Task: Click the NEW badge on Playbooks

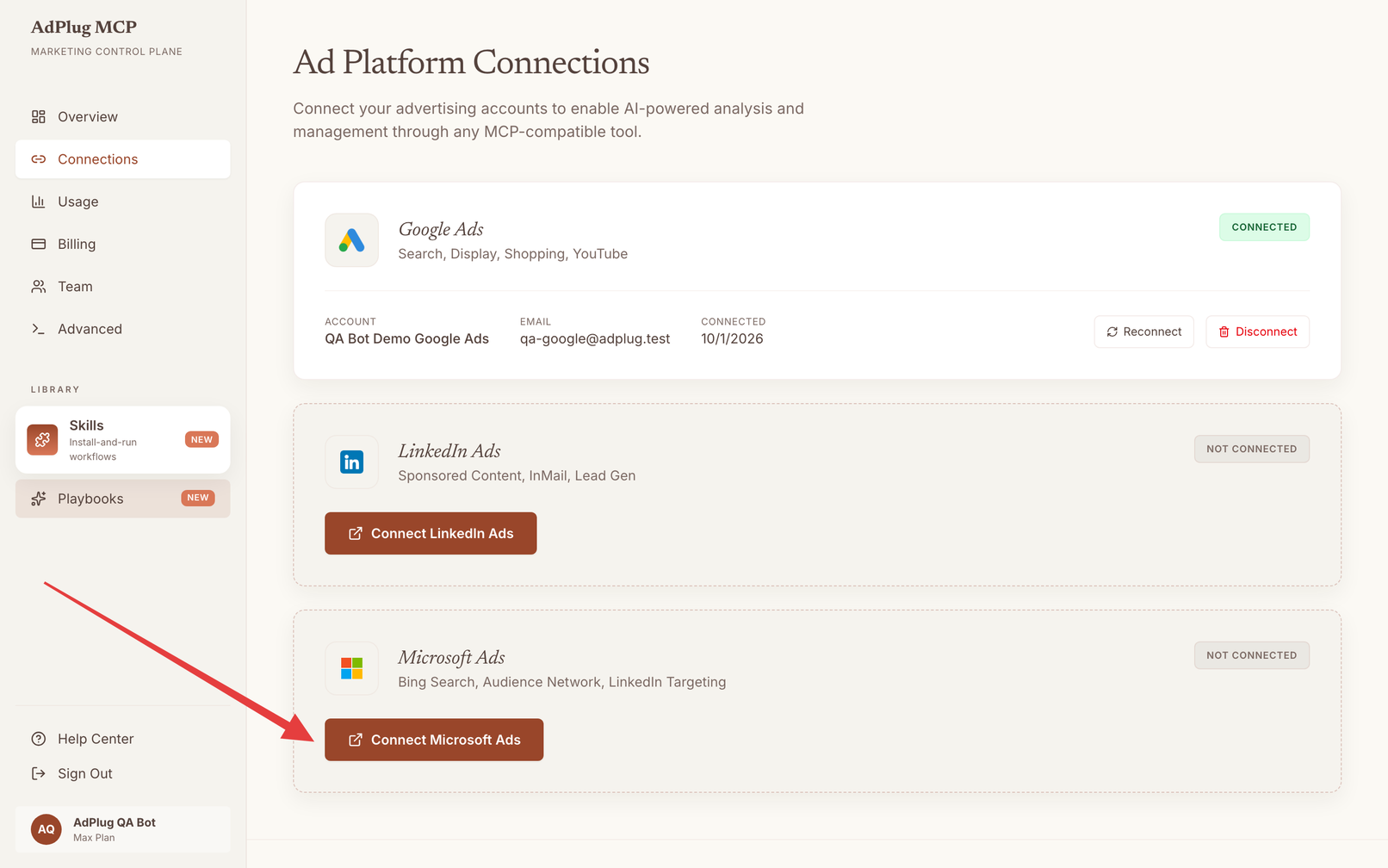Action: pyautogui.click(x=198, y=498)
